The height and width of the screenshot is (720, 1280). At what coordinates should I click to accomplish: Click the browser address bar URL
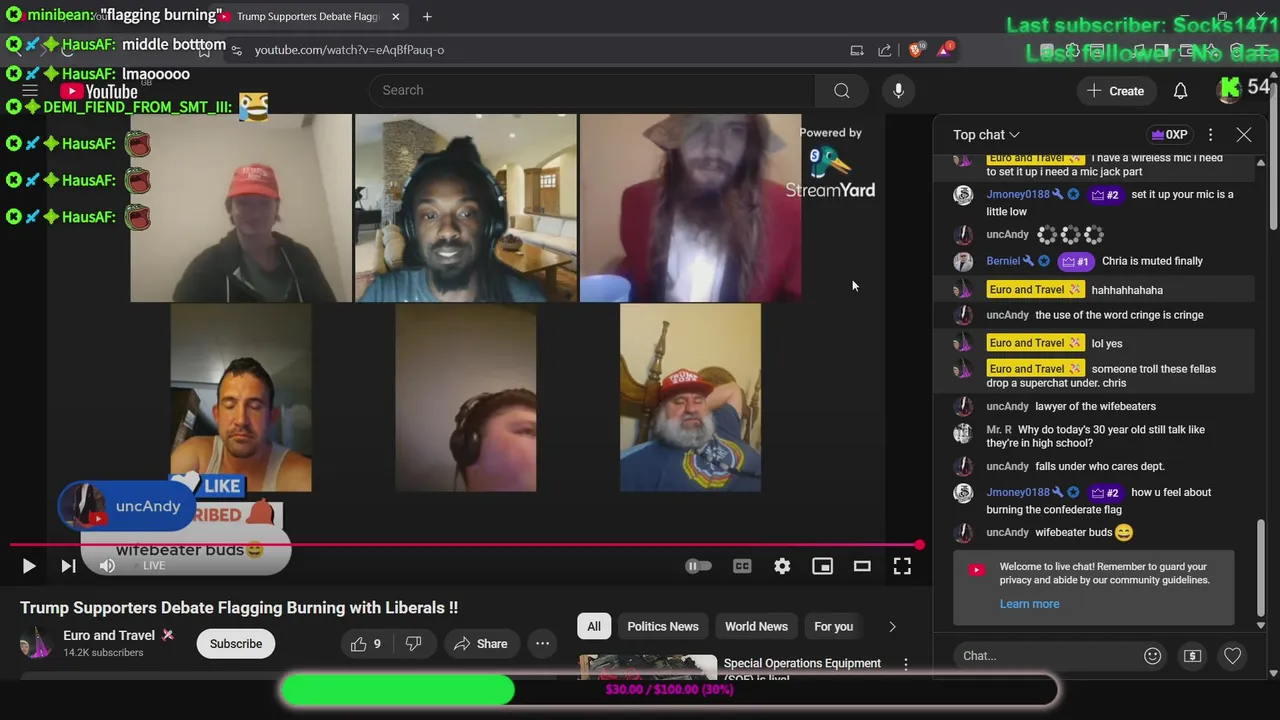[349, 50]
